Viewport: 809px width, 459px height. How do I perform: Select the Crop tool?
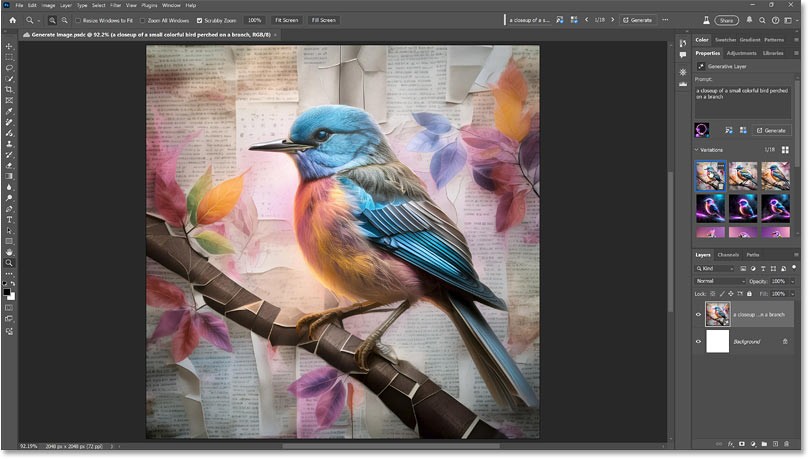[9, 90]
